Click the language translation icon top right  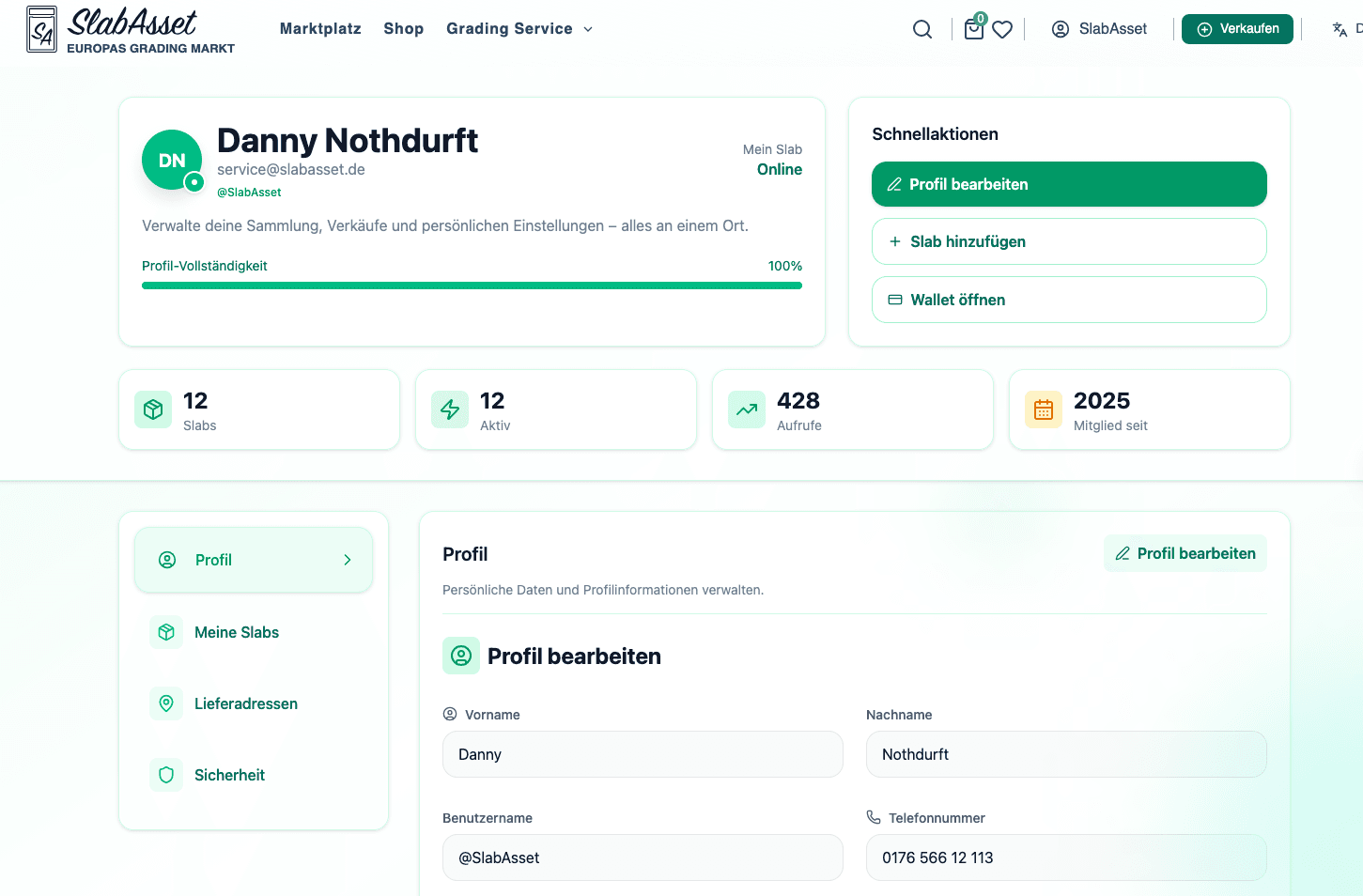click(1338, 29)
